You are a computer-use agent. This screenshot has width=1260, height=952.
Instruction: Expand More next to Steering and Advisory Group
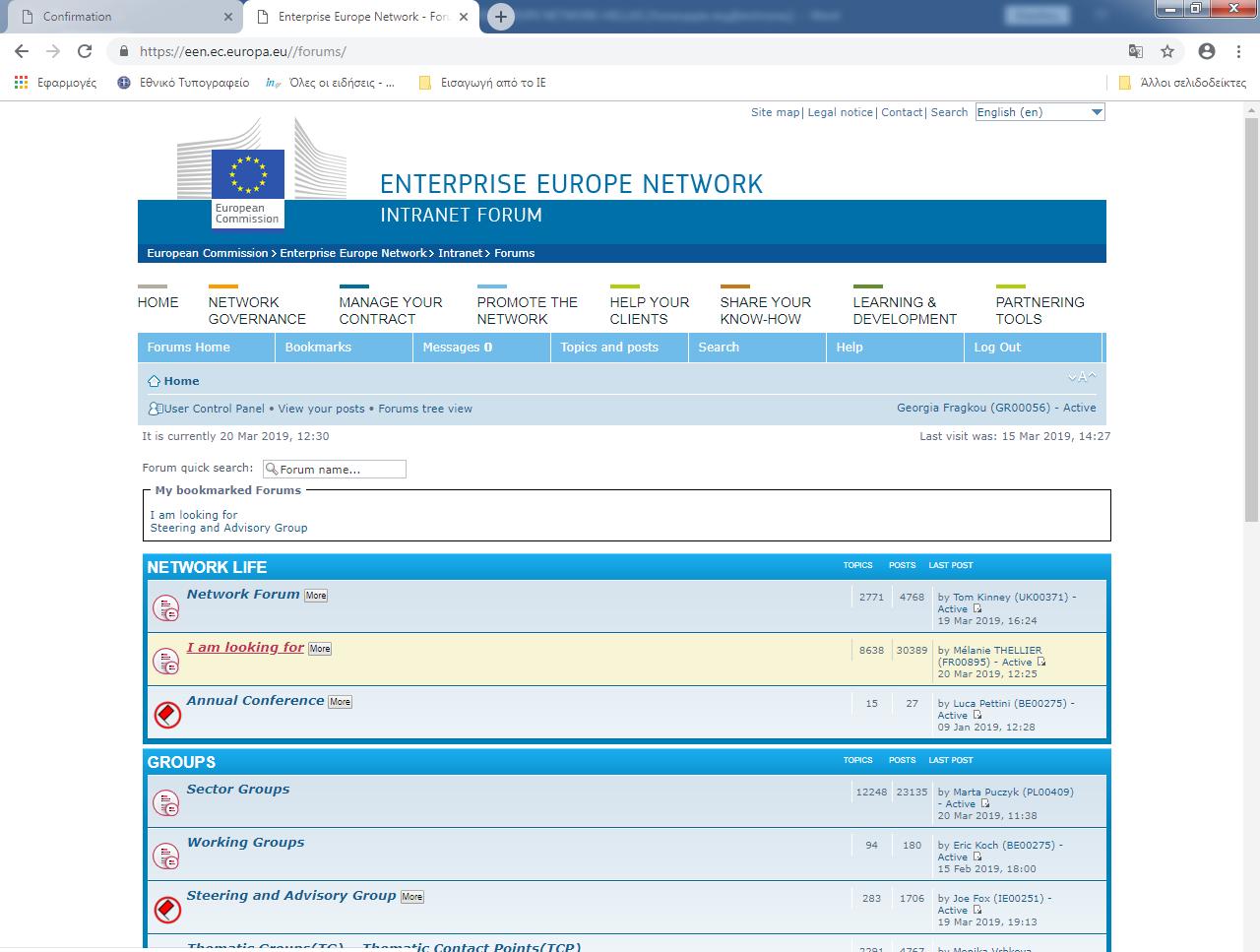(x=411, y=897)
